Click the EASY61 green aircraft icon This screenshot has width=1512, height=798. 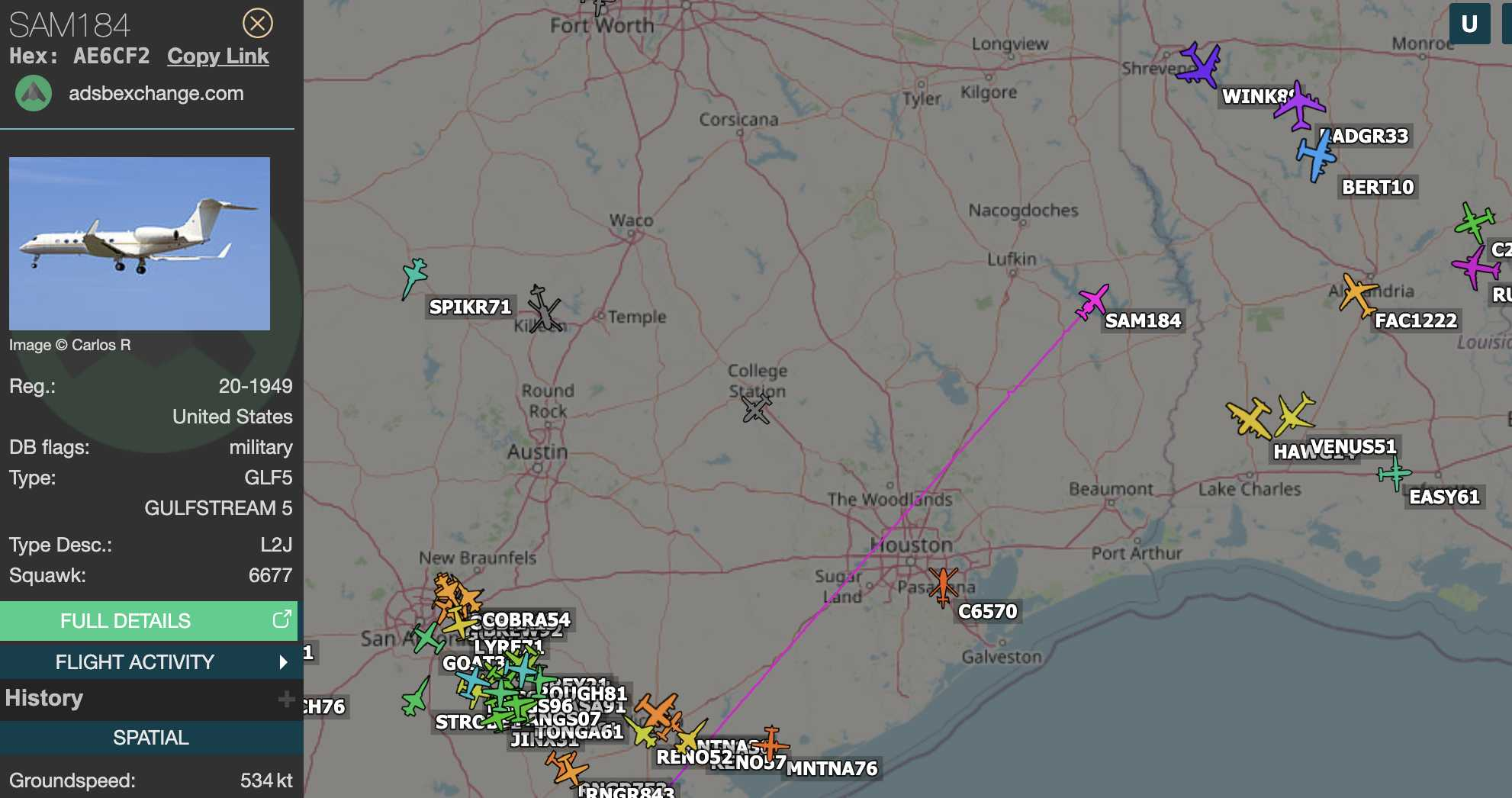[1395, 473]
